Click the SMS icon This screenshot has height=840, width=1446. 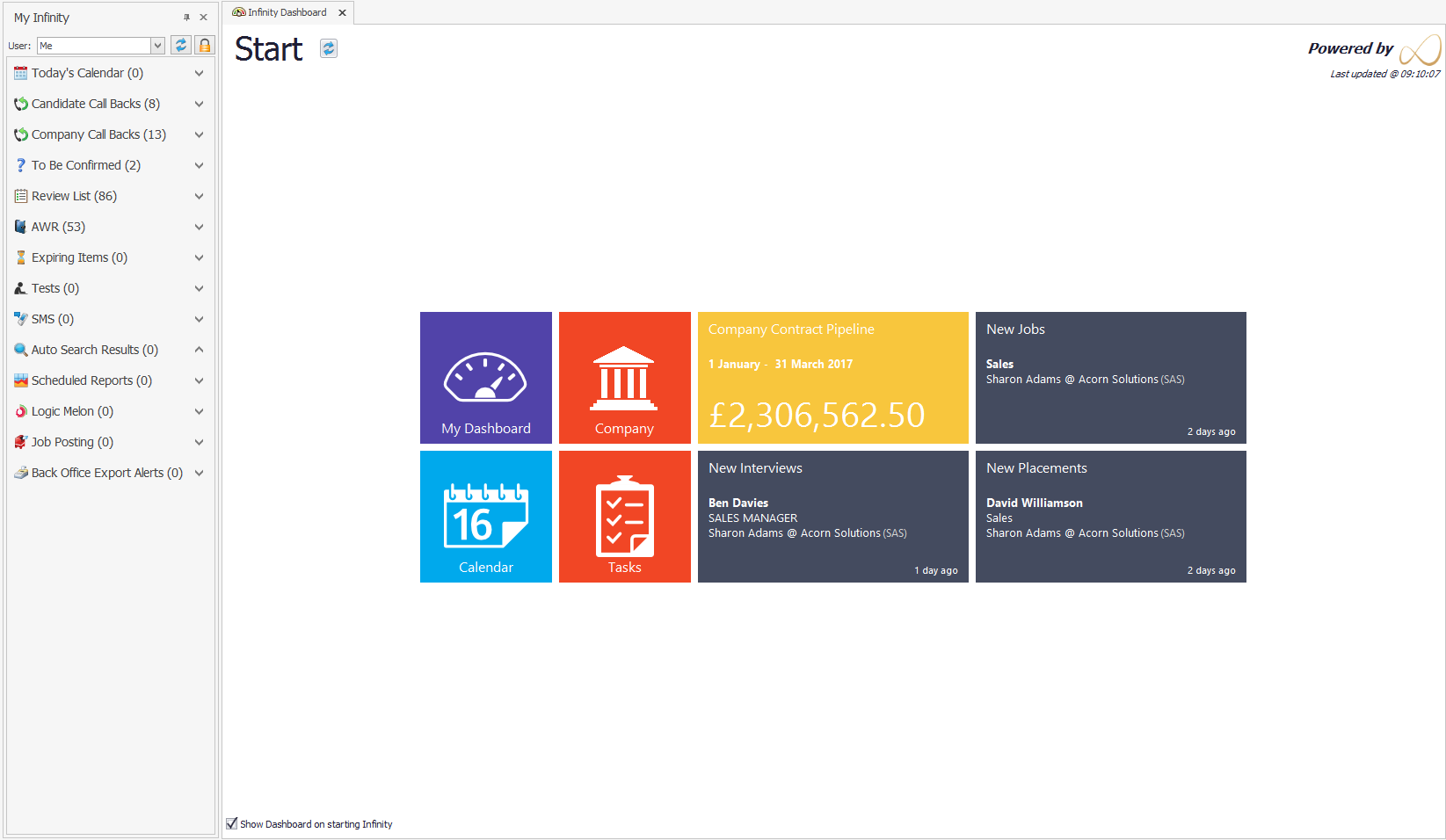coord(21,319)
